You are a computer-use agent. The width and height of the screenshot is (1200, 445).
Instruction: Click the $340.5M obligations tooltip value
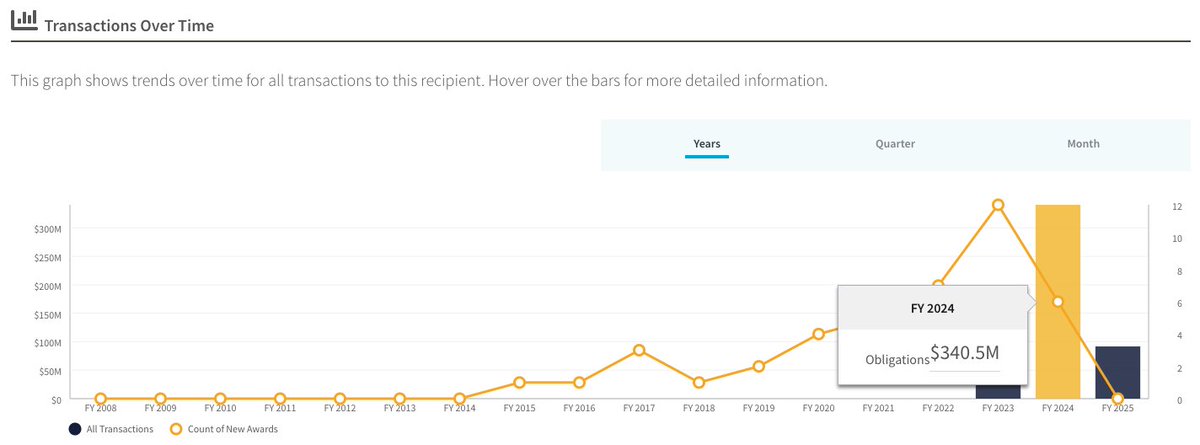point(965,352)
